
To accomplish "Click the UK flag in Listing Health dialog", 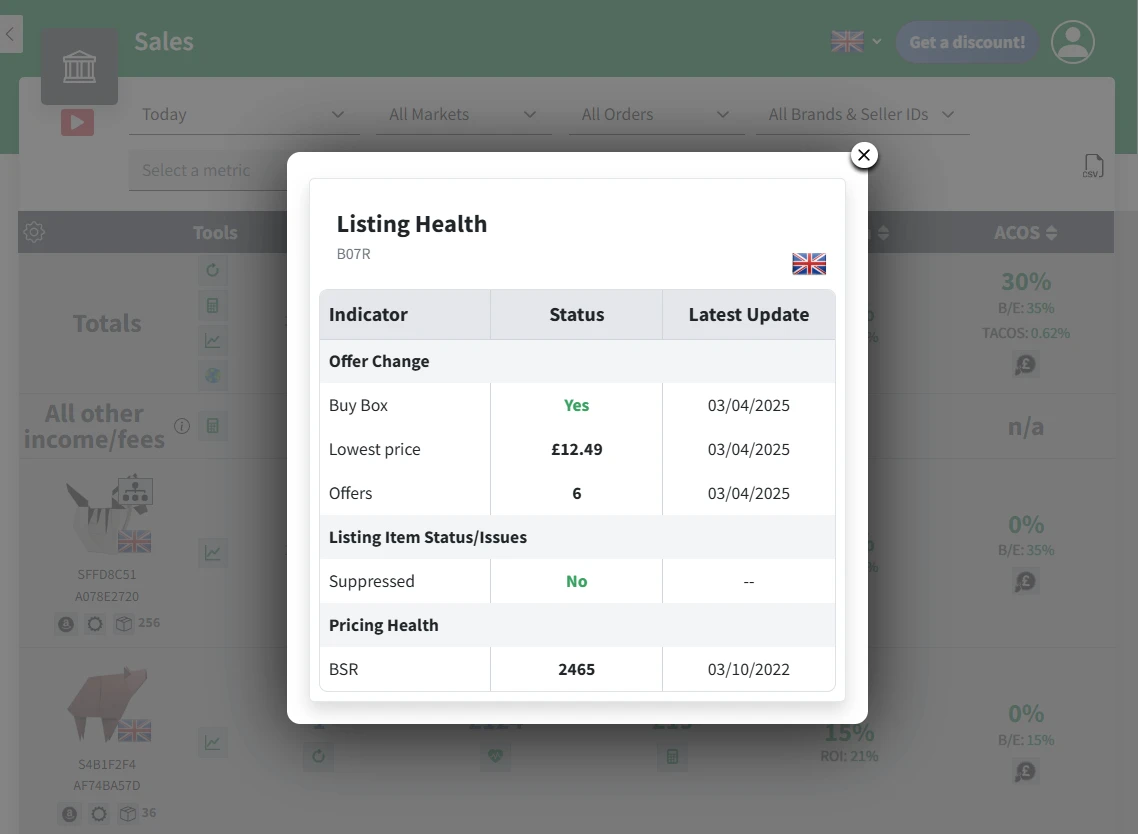I will point(809,263).
